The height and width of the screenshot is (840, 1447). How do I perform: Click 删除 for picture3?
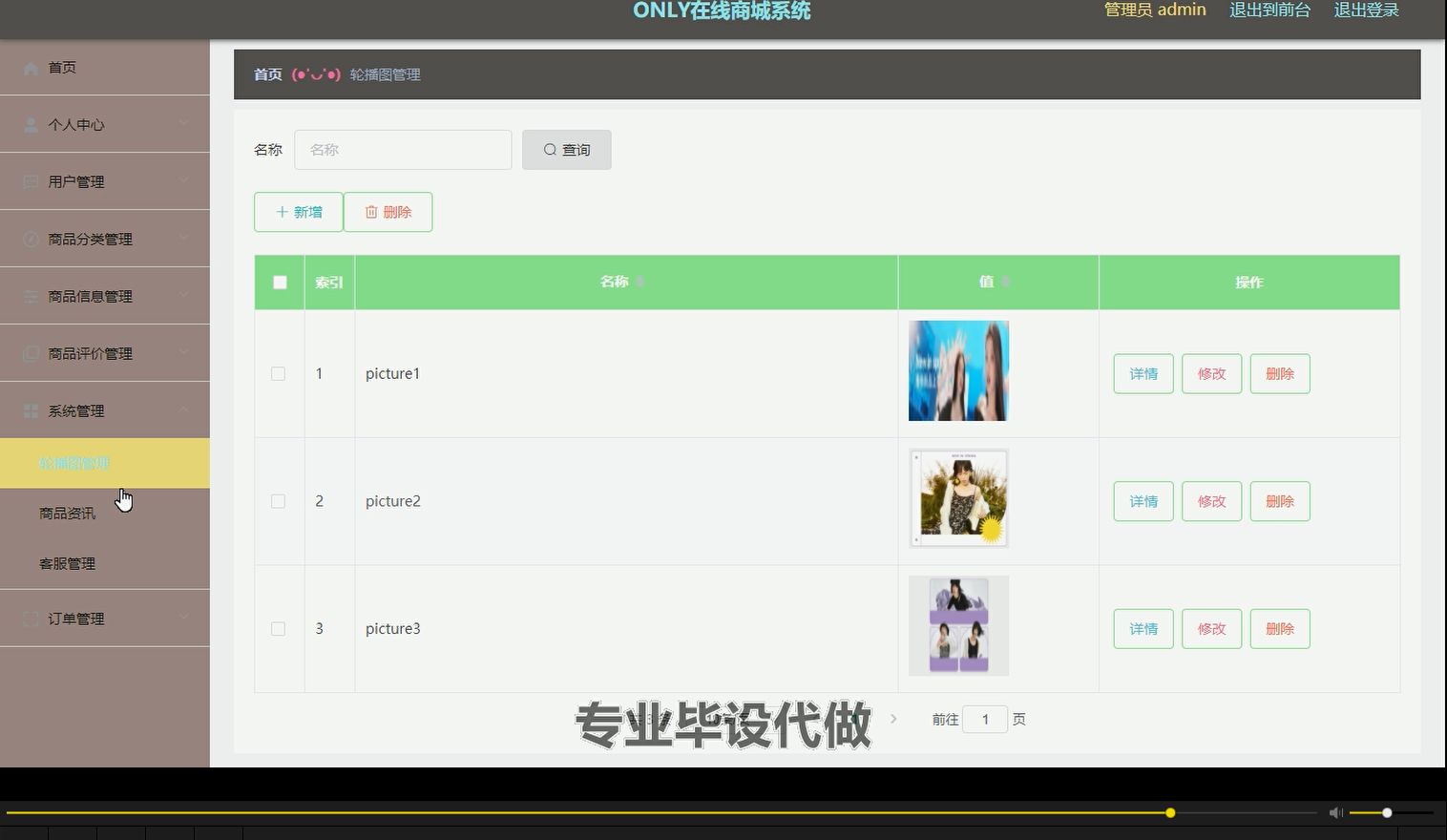pyautogui.click(x=1280, y=629)
